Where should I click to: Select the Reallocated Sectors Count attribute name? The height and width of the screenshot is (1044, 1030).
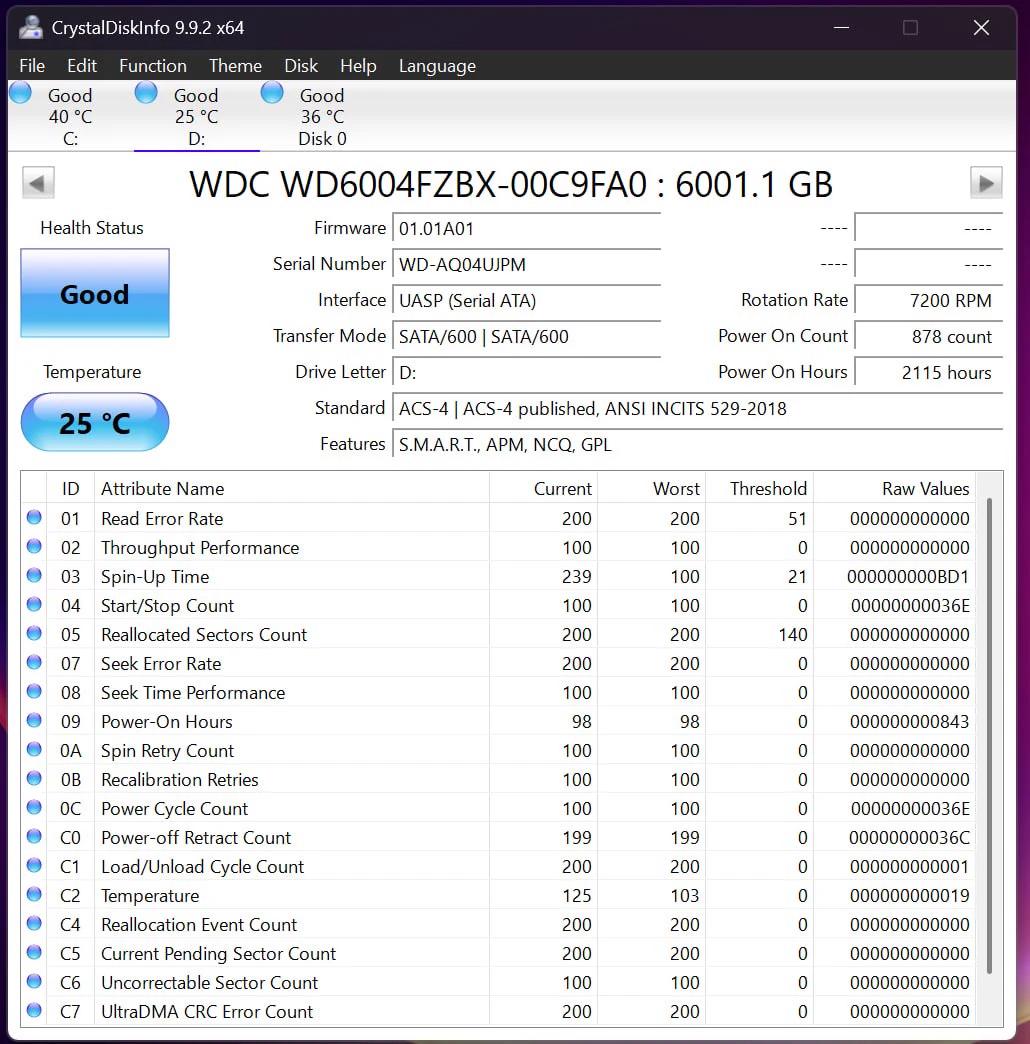tap(204, 635)
